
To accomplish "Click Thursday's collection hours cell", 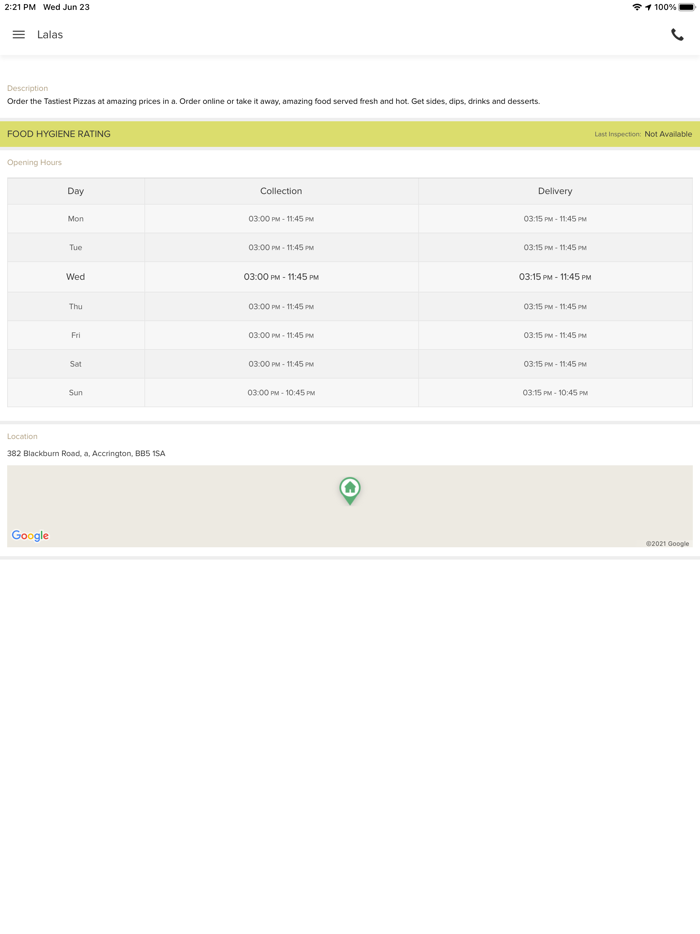I will click(281, 306).
